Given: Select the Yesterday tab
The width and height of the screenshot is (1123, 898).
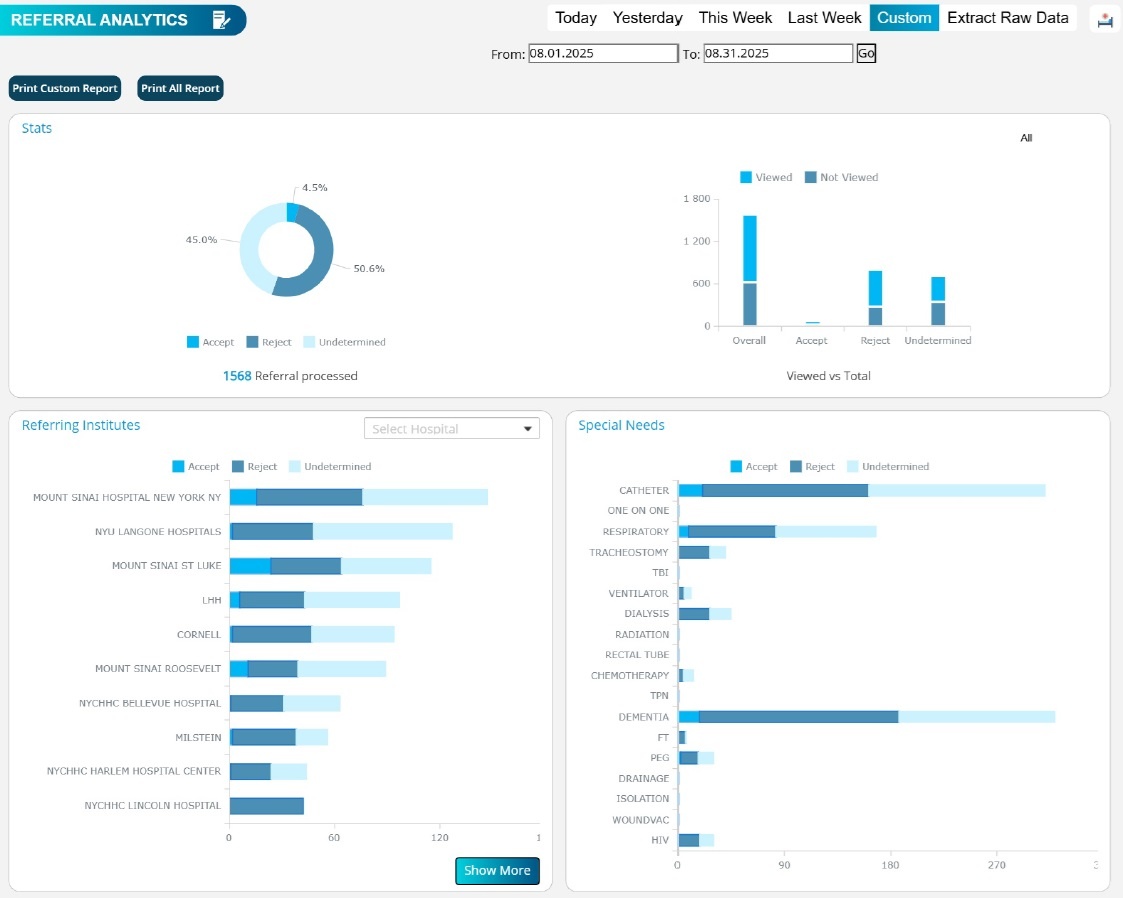Looking at the screenshot, I should pos(647,18).
